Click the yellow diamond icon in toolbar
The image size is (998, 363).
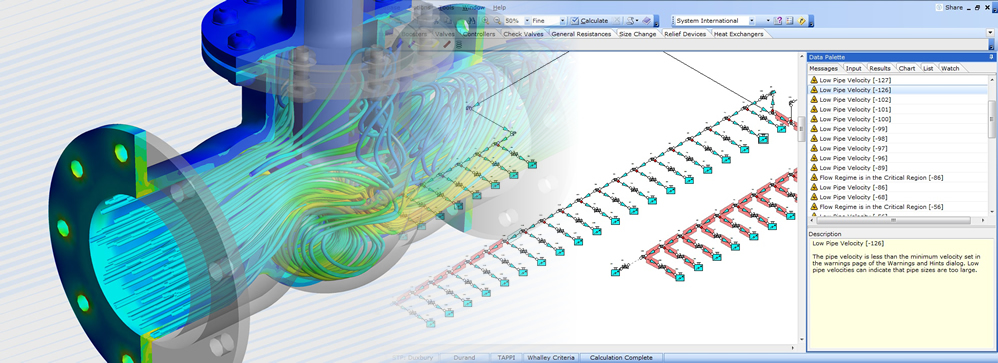point(802,20)
